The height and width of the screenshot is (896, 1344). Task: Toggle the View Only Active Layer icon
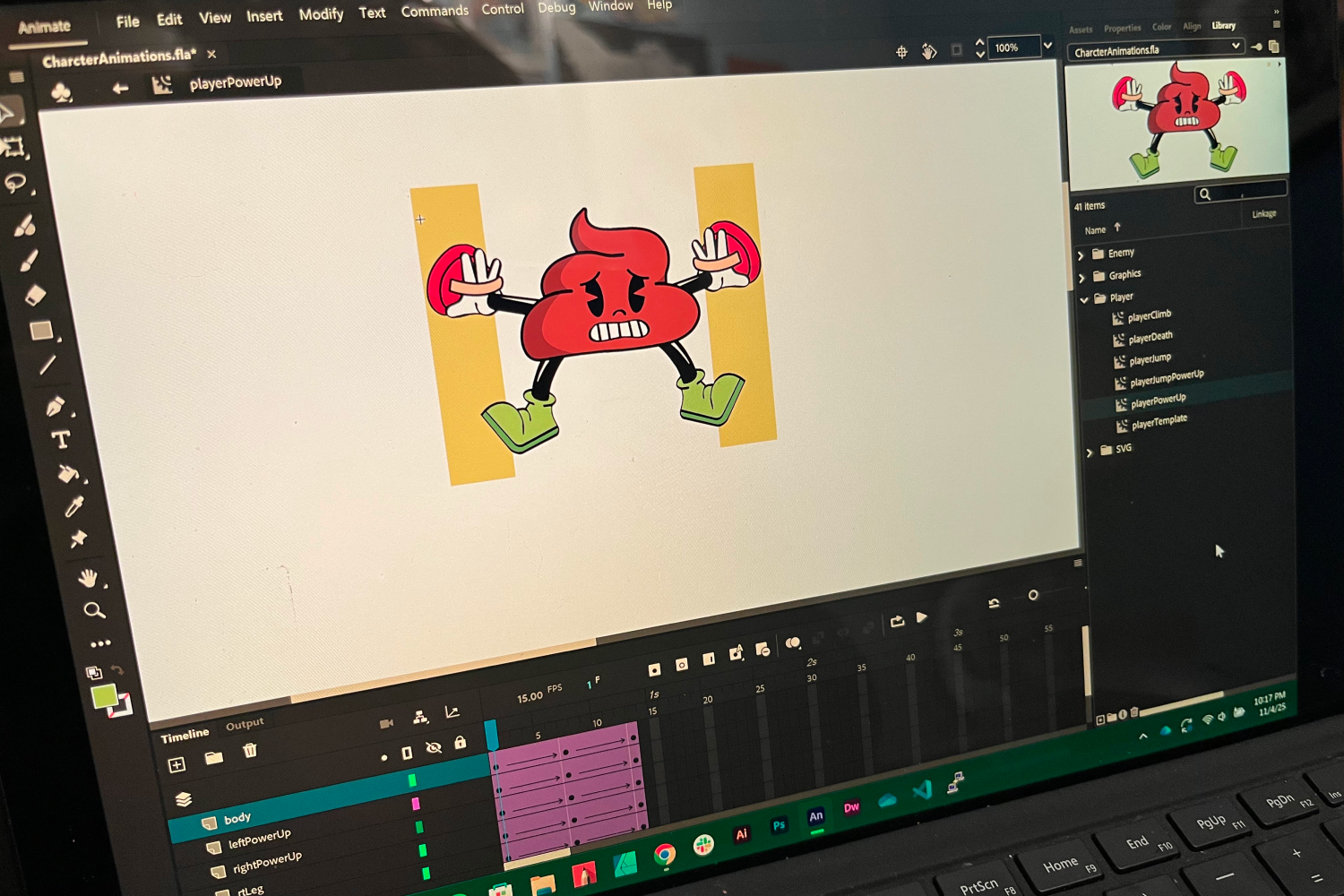coord(184,799)
